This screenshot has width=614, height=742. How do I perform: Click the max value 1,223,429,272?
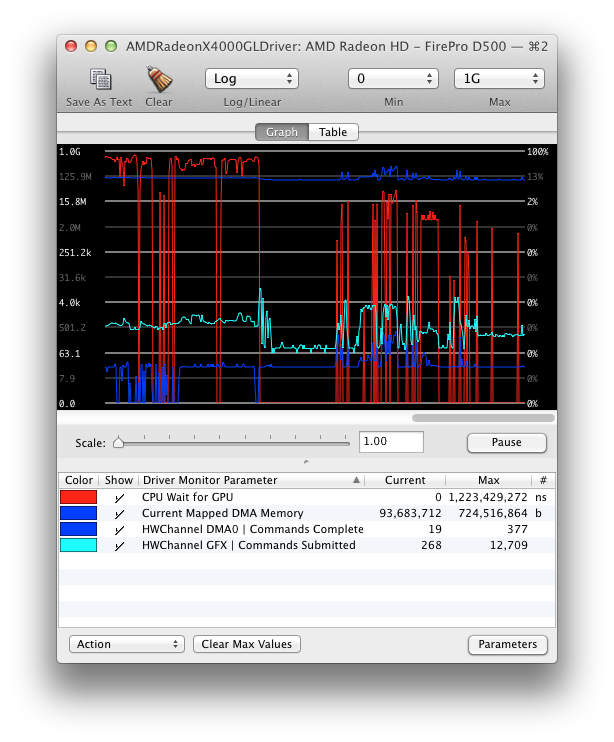click(488, 497)
